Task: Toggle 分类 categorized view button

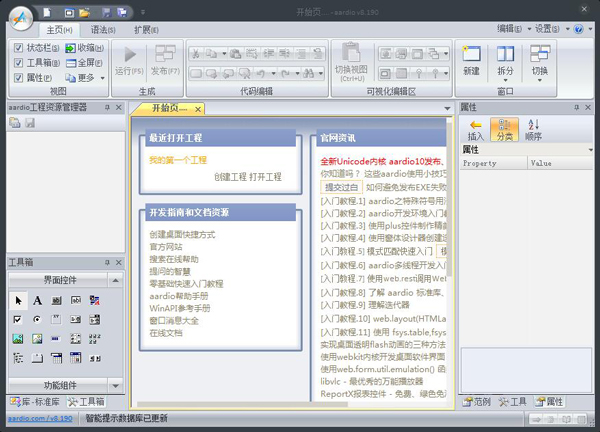Action: [504, 130]
